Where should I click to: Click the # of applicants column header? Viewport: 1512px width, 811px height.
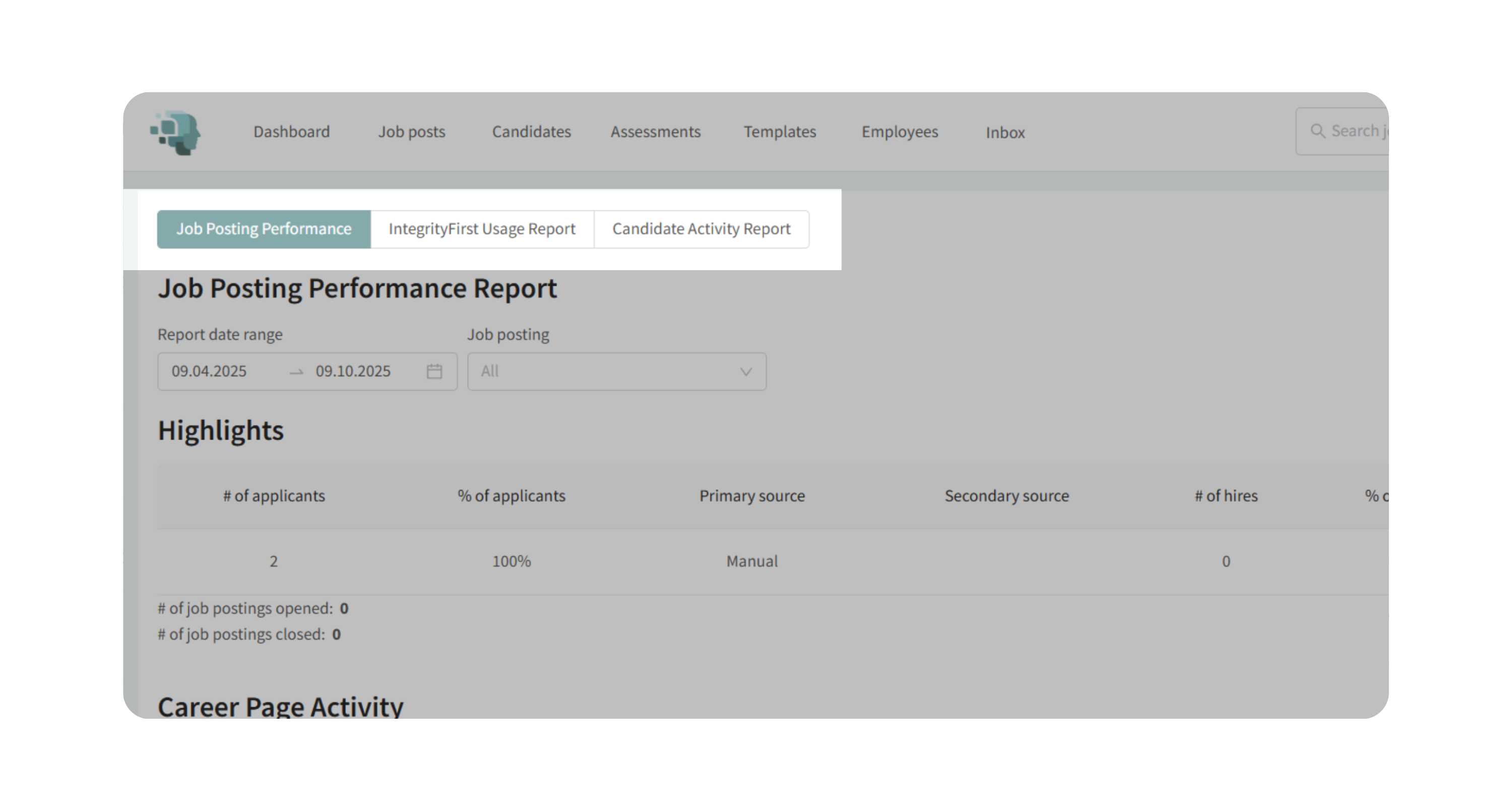pyautogui.click(x=274, y=496)
